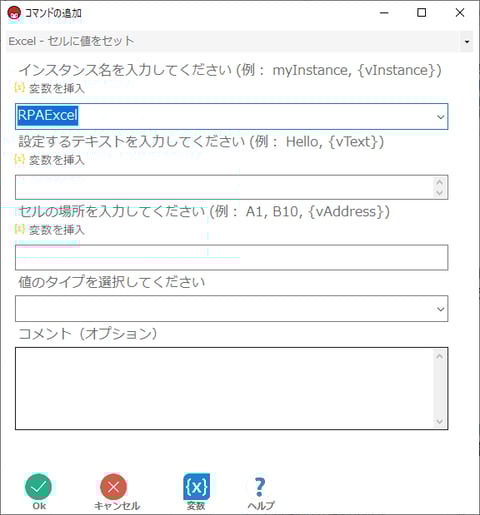Click 変数を挿入 link under instance name label
Image resolution: width=480 pixels, height=515 pixels.
(x=57, y=88)
